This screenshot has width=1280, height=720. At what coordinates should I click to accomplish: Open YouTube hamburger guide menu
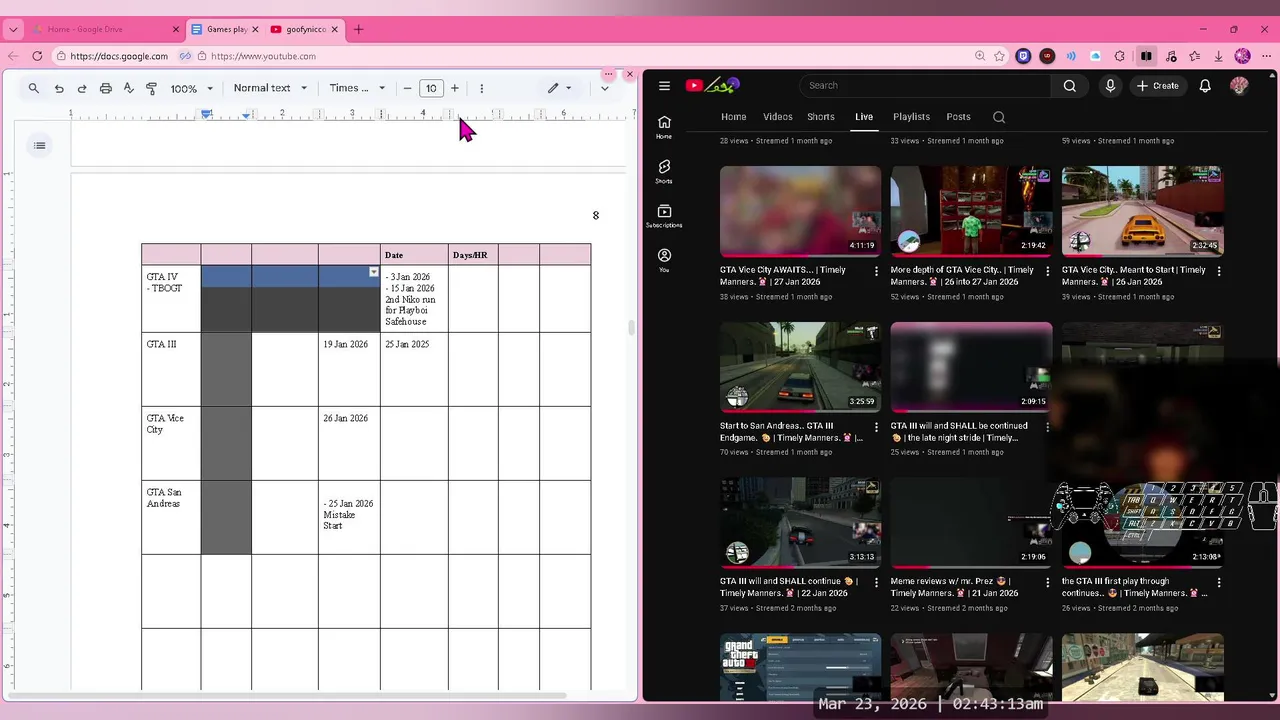(664, 86)
